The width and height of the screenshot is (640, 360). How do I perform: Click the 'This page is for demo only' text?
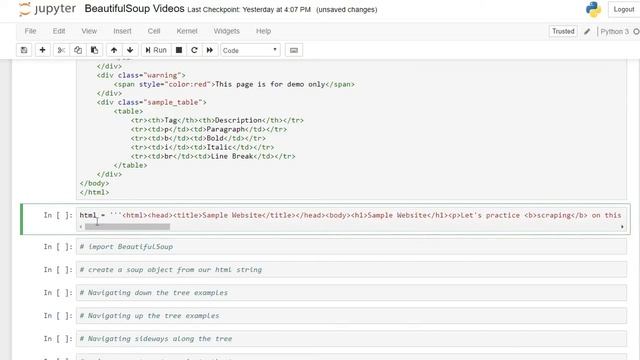(x=270, y=84)
